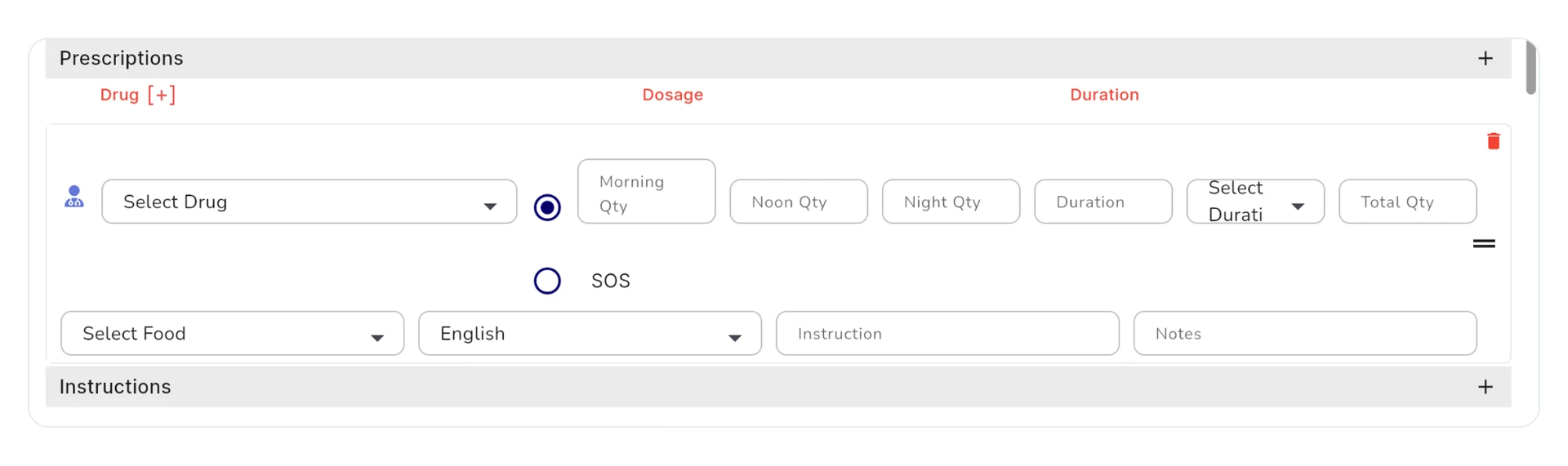
Task: Click the Notes input field
Action: click(1305, 333)
